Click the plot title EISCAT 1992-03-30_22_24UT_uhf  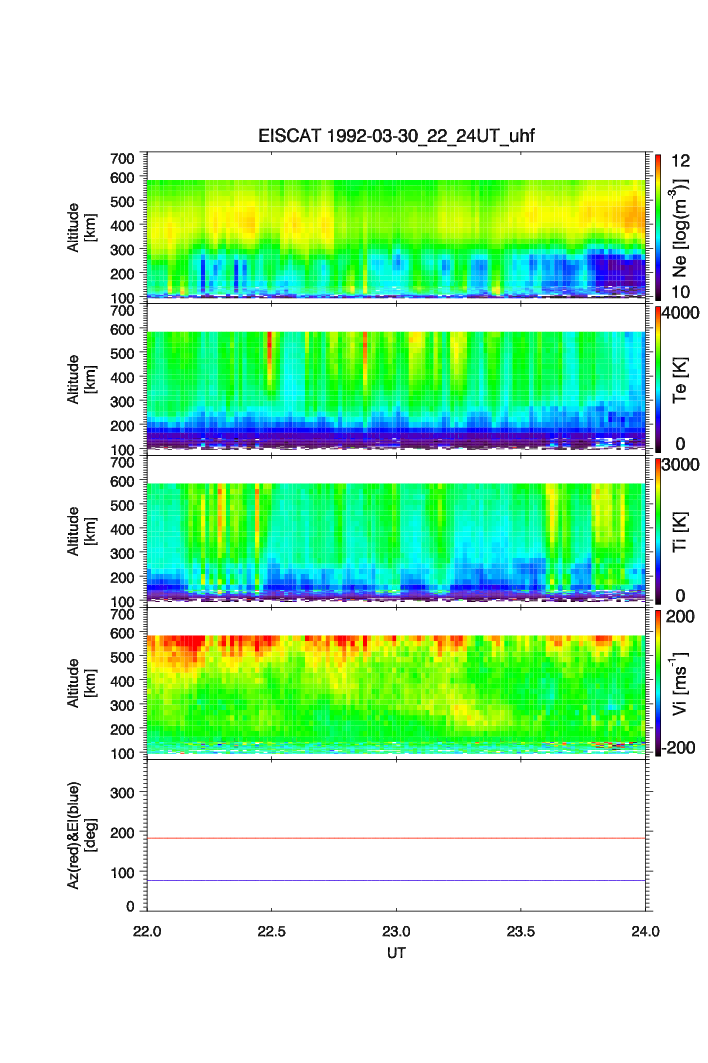(396, 136)
